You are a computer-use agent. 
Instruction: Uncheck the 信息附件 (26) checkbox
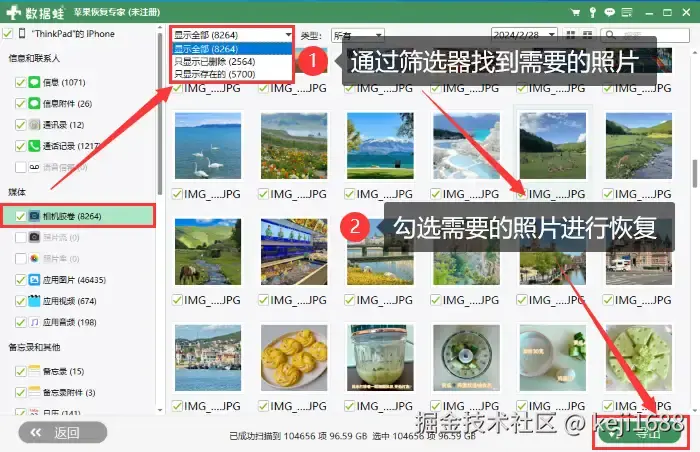(x=20, y=104)
